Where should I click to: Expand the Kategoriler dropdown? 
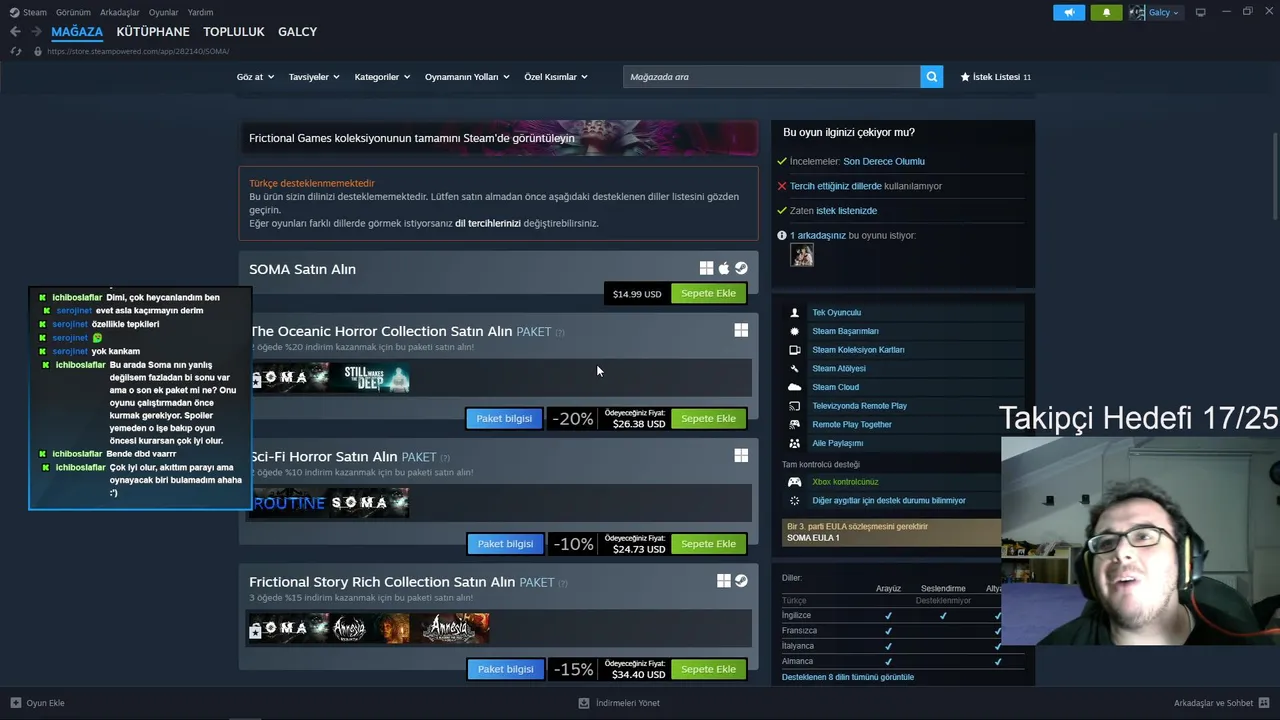(x=382, y=77)
